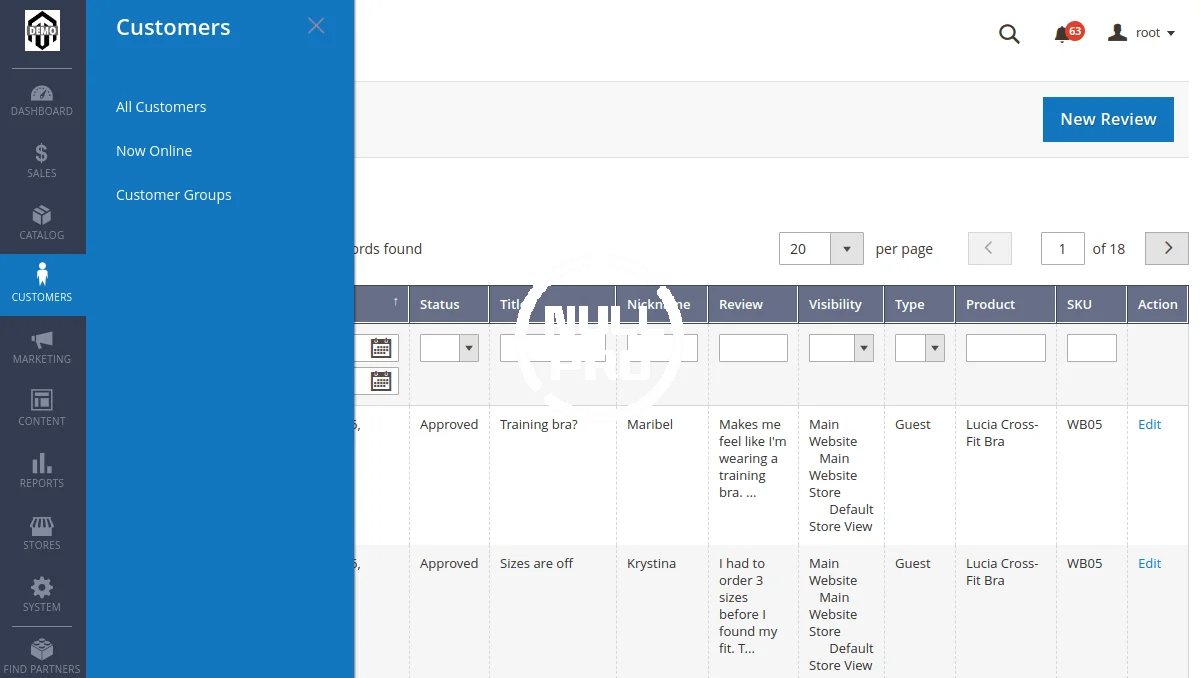Click the New Review button
Screen dimensions: 1200x678
pos(1108,119)
